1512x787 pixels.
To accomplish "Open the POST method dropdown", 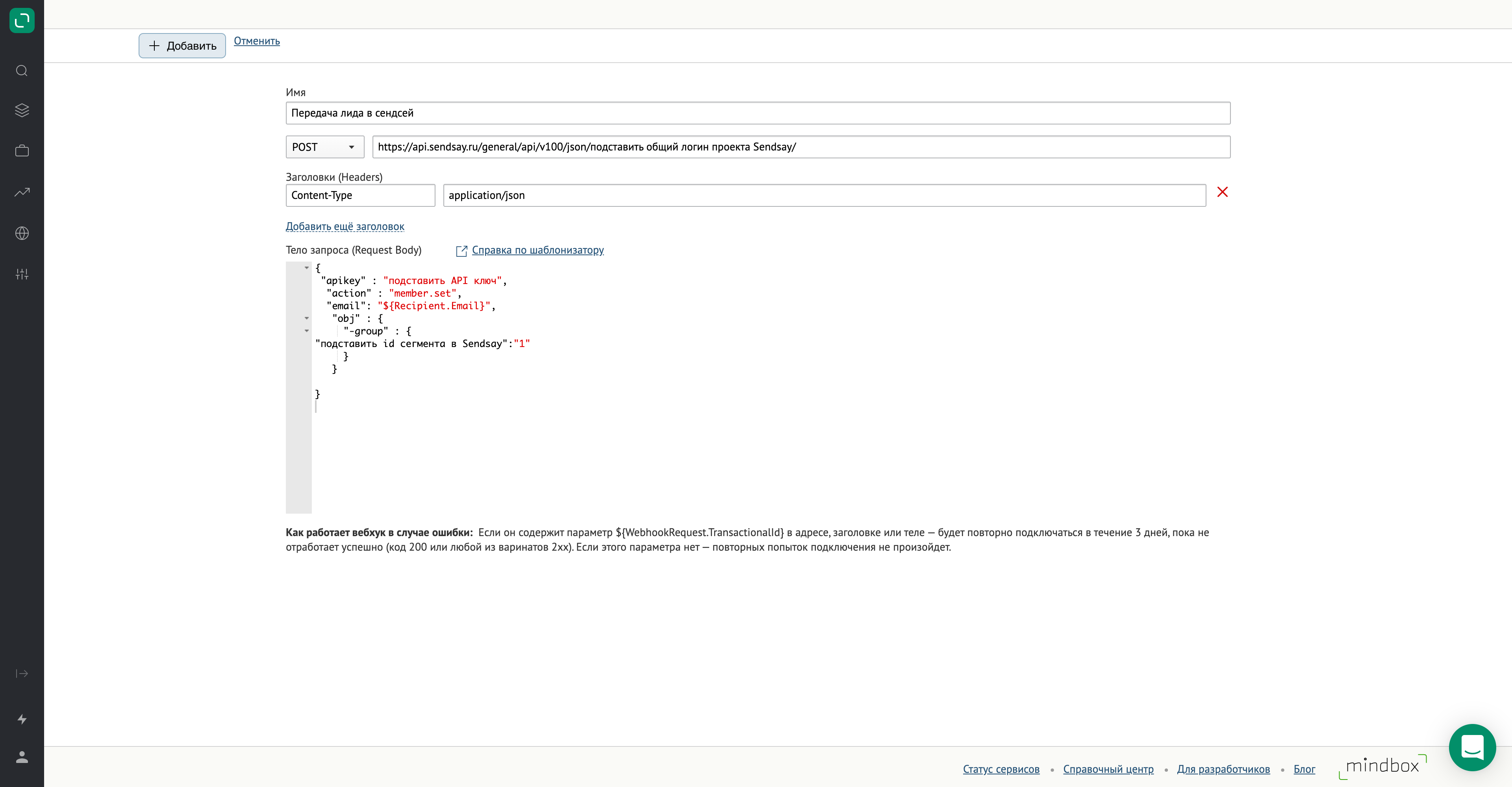I will coord(324,147).
